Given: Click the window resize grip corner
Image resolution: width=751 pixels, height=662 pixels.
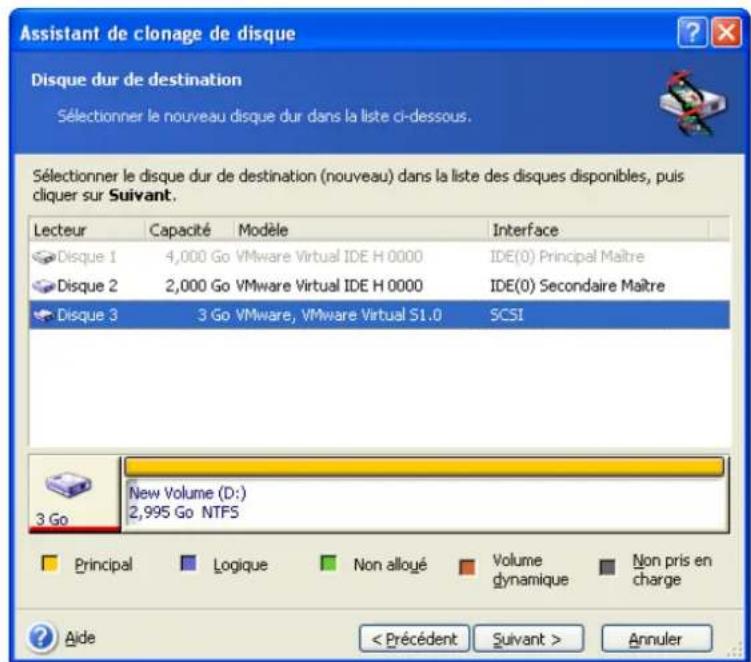Looking at the screenshot, I should pyautogui.click(x=734, y=651).
